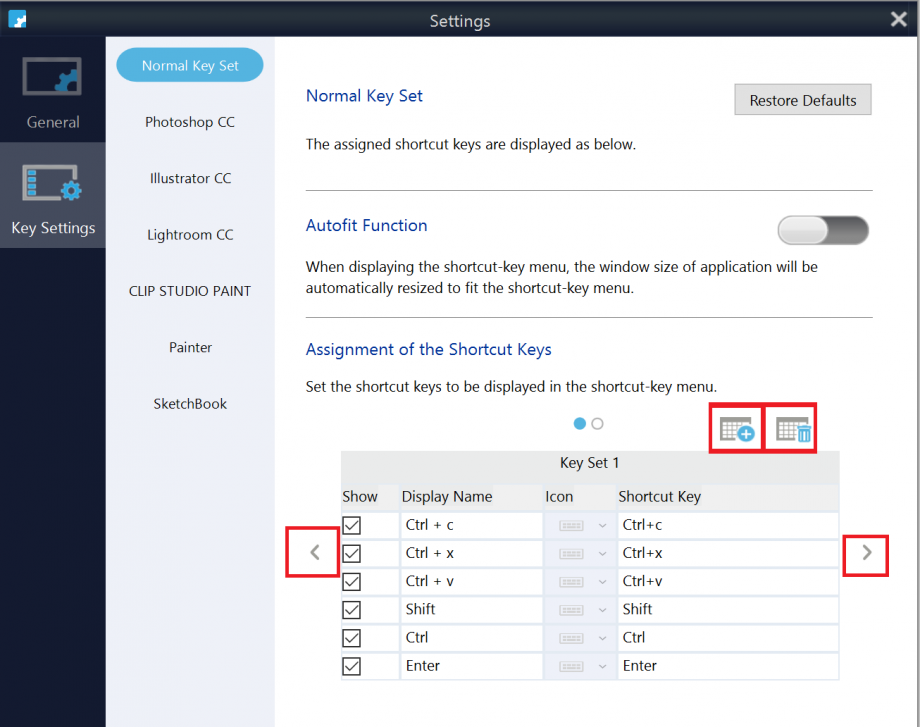Edit display name field 'Shift'
Screen dimensions: 920x727
(471, 610)
